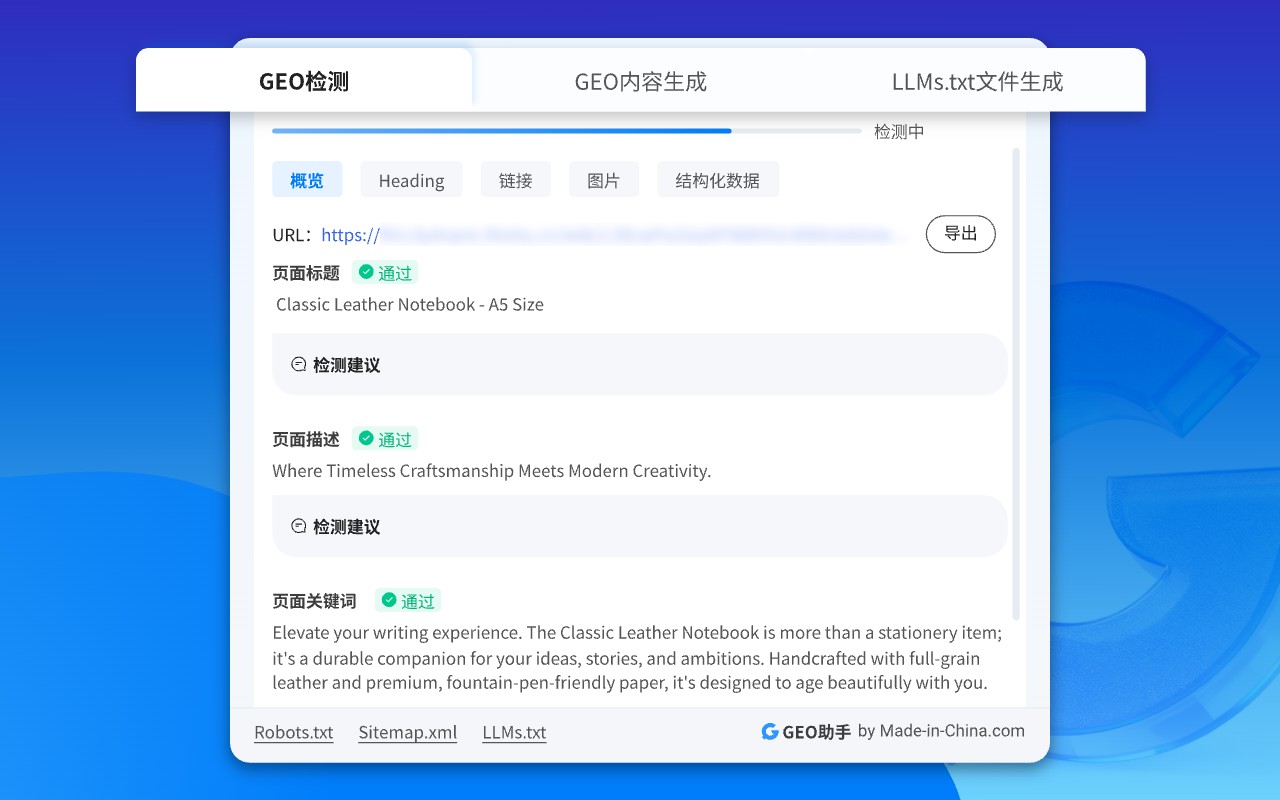
Task: Click the green checkmark on 页面关键词 pass badge
Action: 391,600
